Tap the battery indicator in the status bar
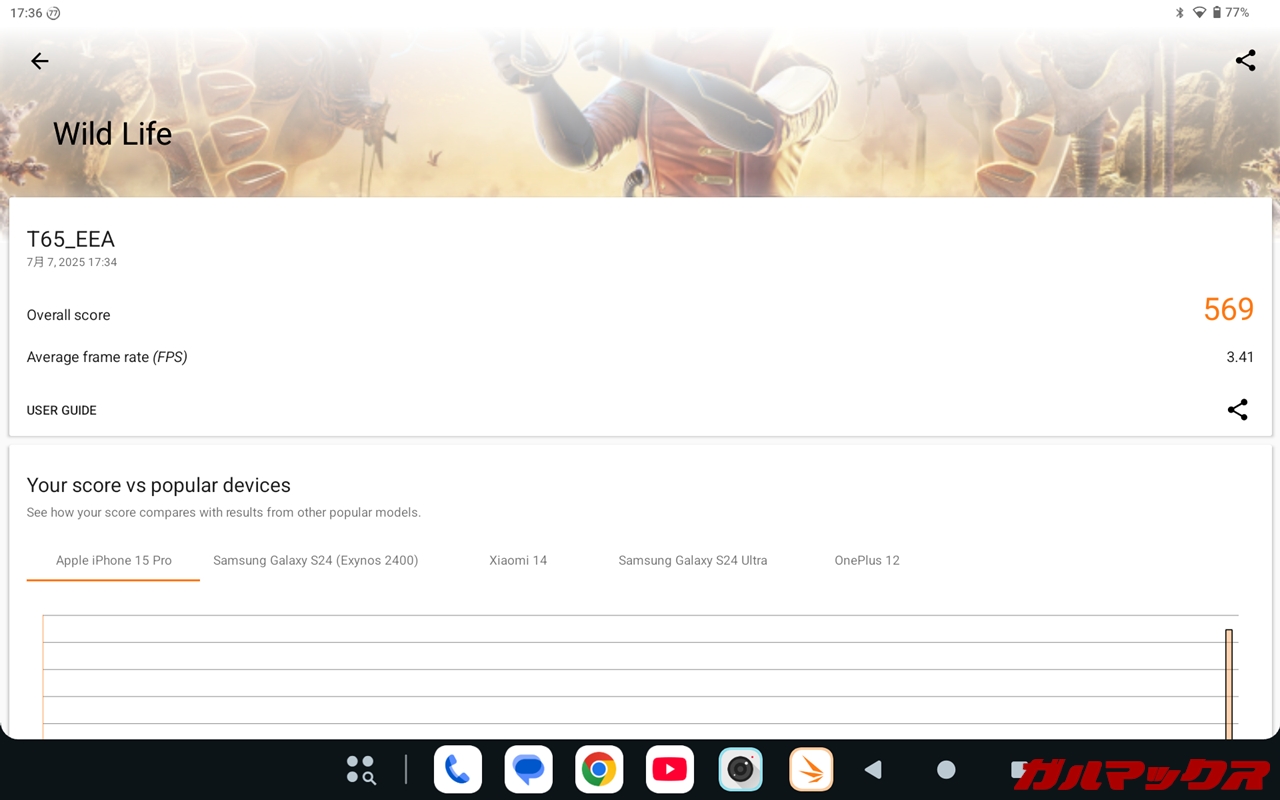The width and height of the screenshot is (1280, 800). pos(1217,13)
